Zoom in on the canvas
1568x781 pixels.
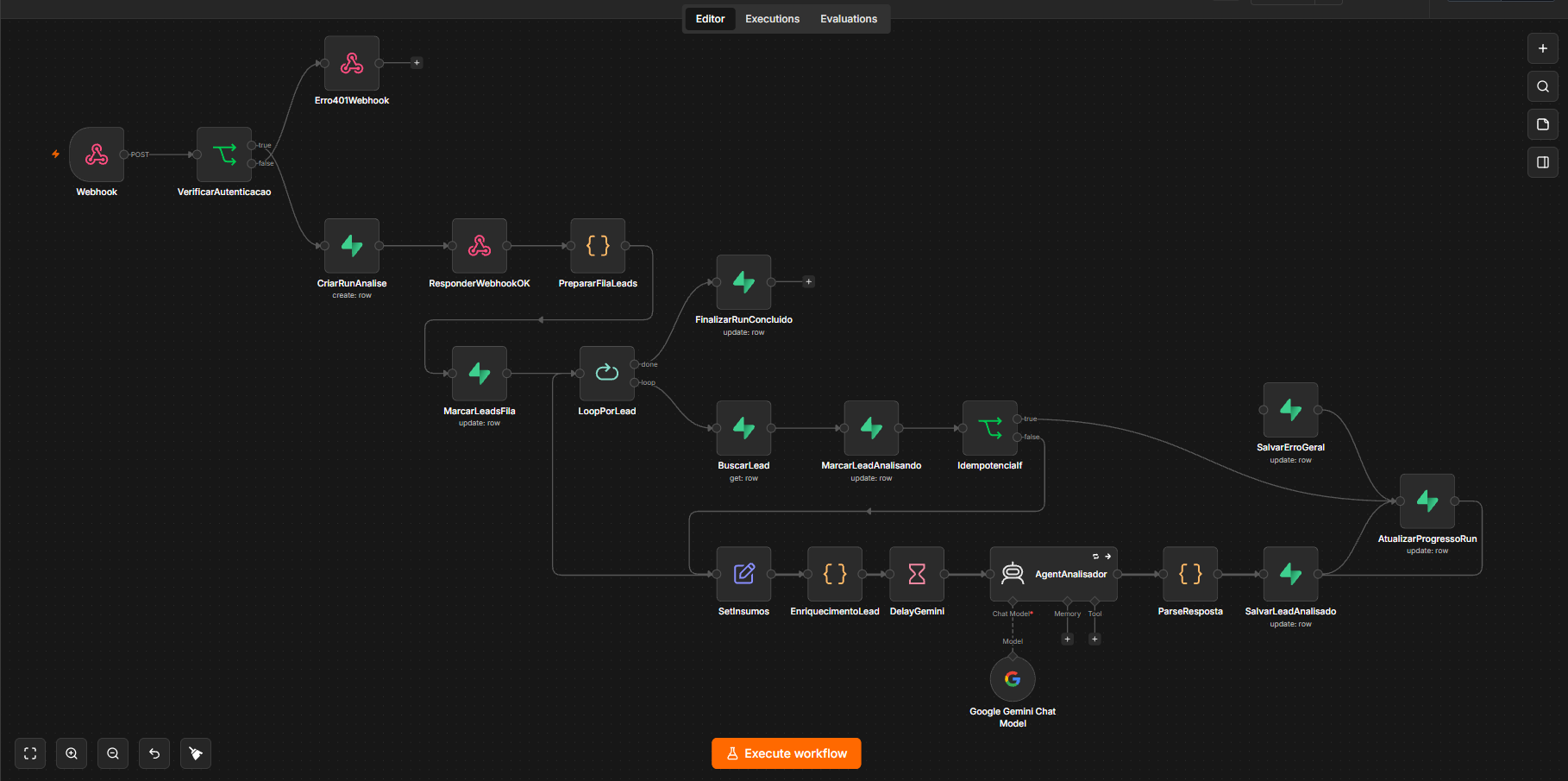[x=72, y=753]
